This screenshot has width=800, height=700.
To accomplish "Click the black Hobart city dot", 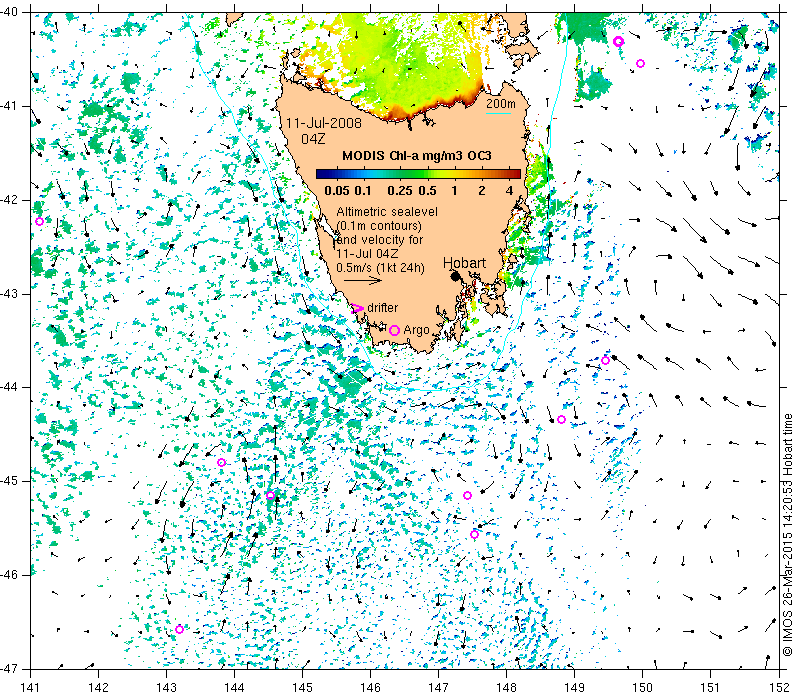I will point(456,276).
